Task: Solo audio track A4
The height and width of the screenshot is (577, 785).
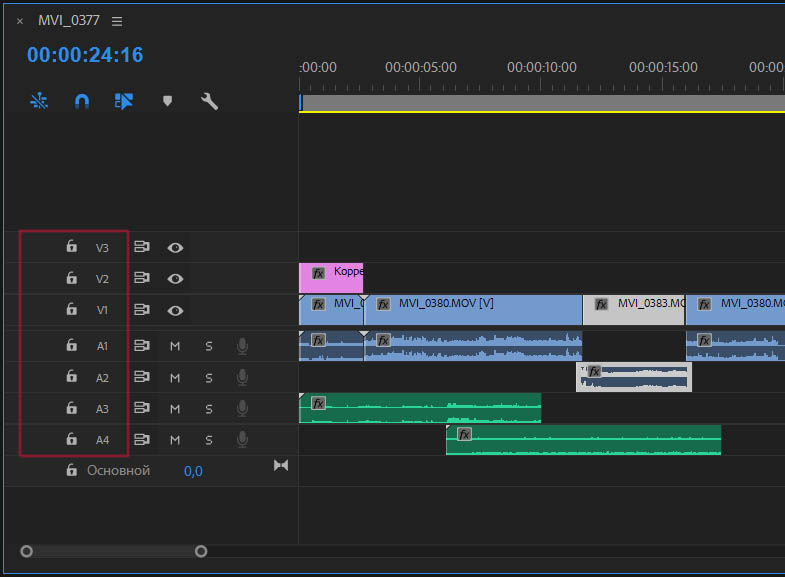Action: (x=209, y=440)
